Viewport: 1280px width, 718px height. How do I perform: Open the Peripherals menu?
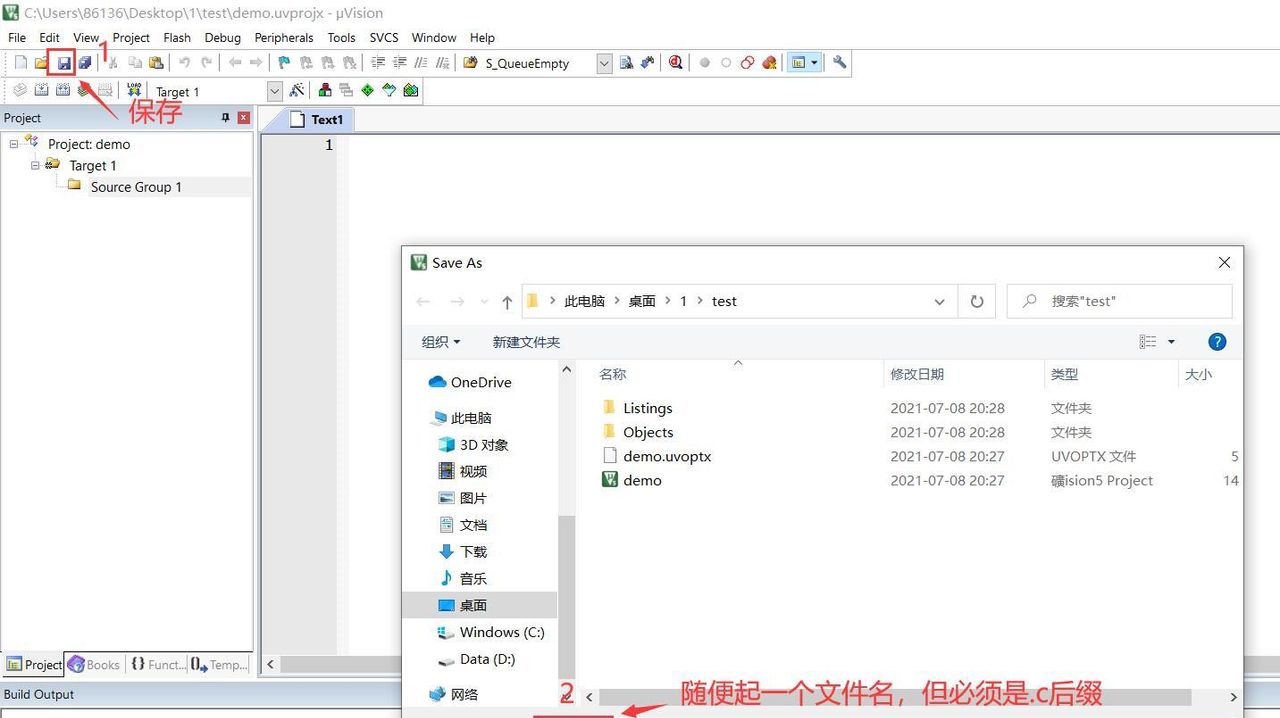point(284,37)
